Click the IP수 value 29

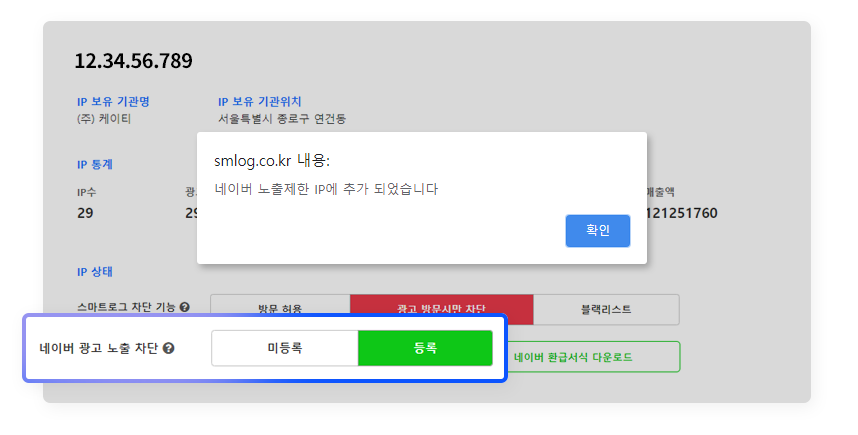85,213
